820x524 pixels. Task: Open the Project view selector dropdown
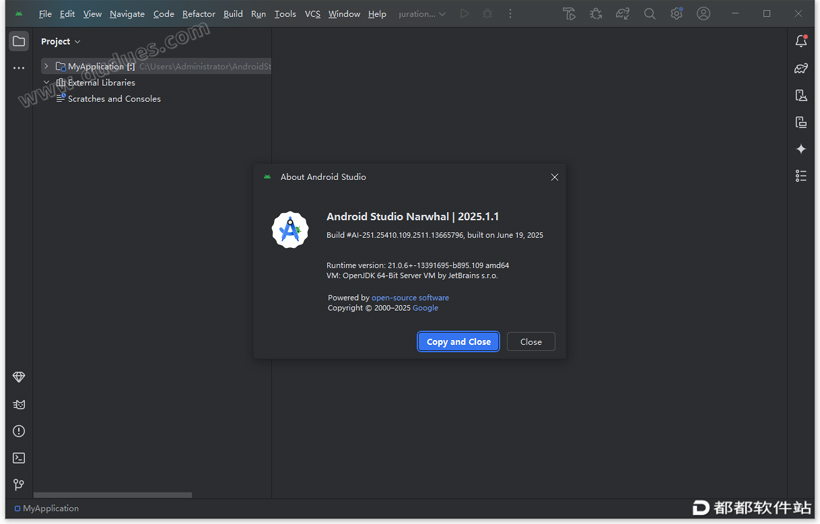pos(61,41)
